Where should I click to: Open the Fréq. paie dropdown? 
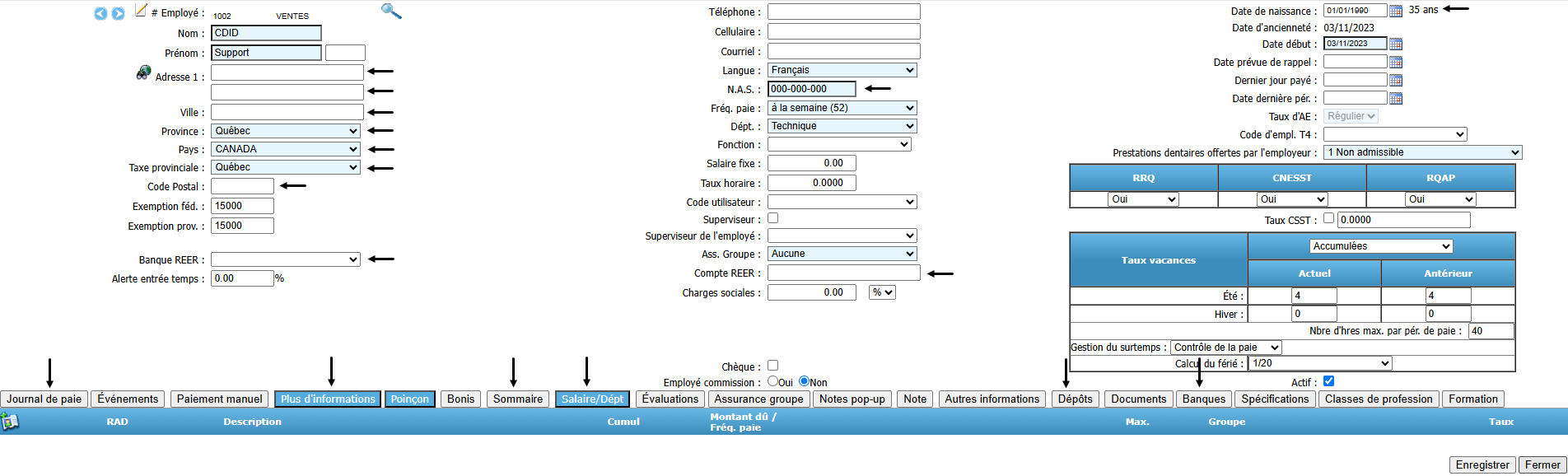(x=842, y=108)
